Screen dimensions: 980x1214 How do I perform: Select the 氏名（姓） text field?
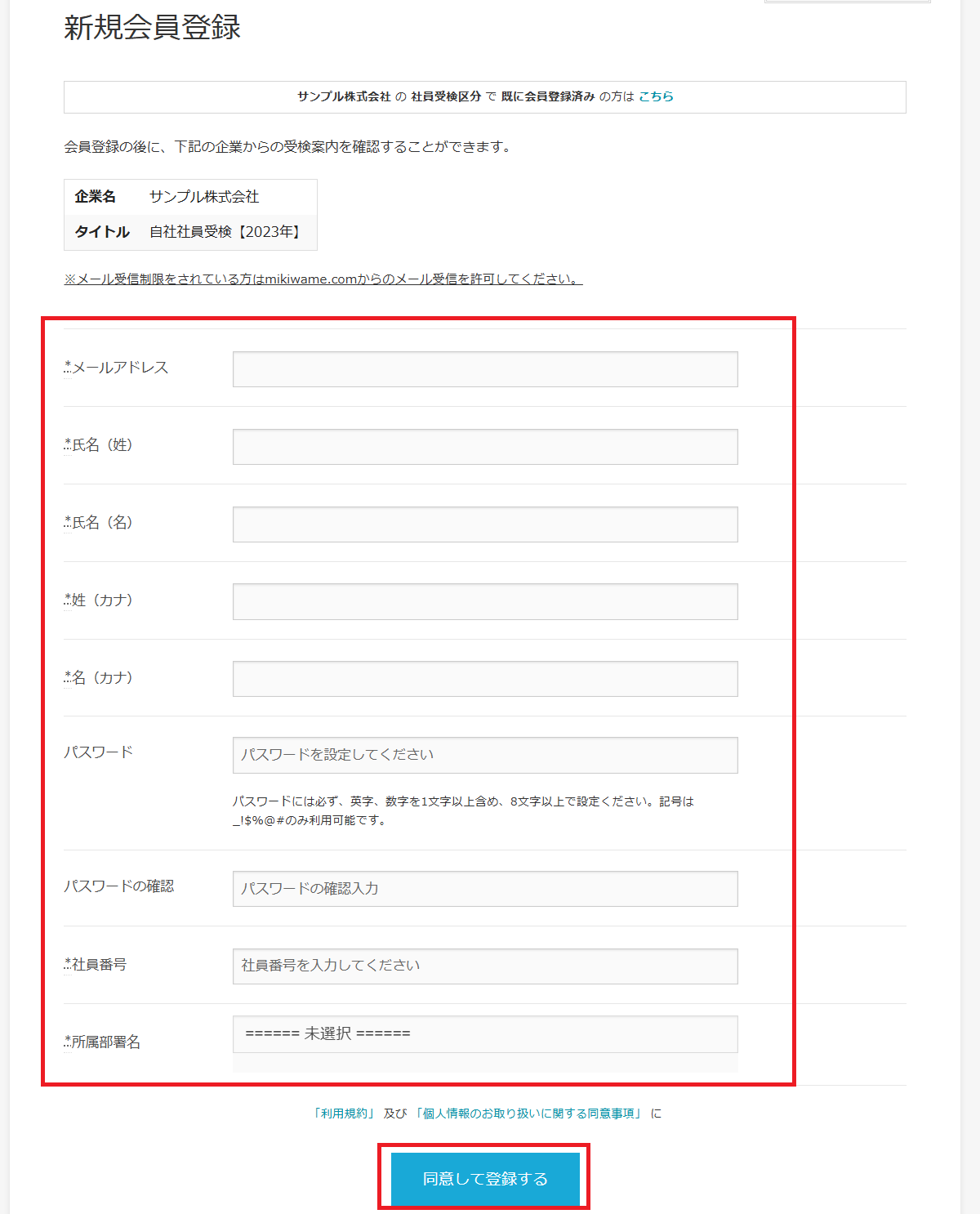tap(485, 446)
